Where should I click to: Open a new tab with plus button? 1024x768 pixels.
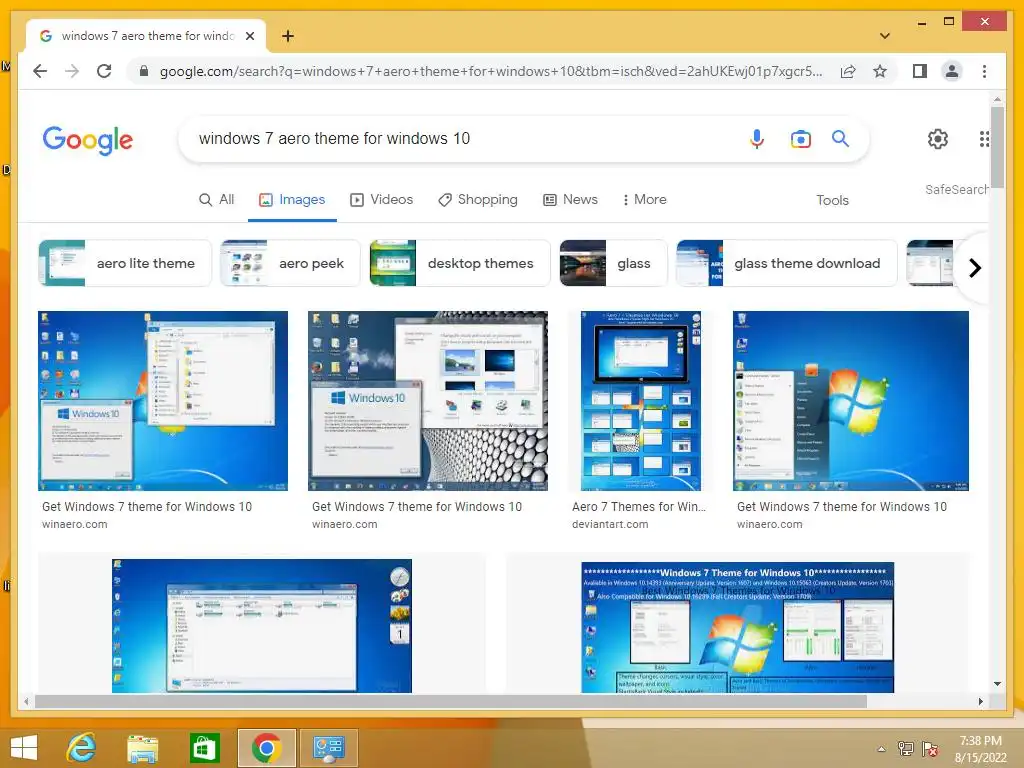tap(288, 36)
